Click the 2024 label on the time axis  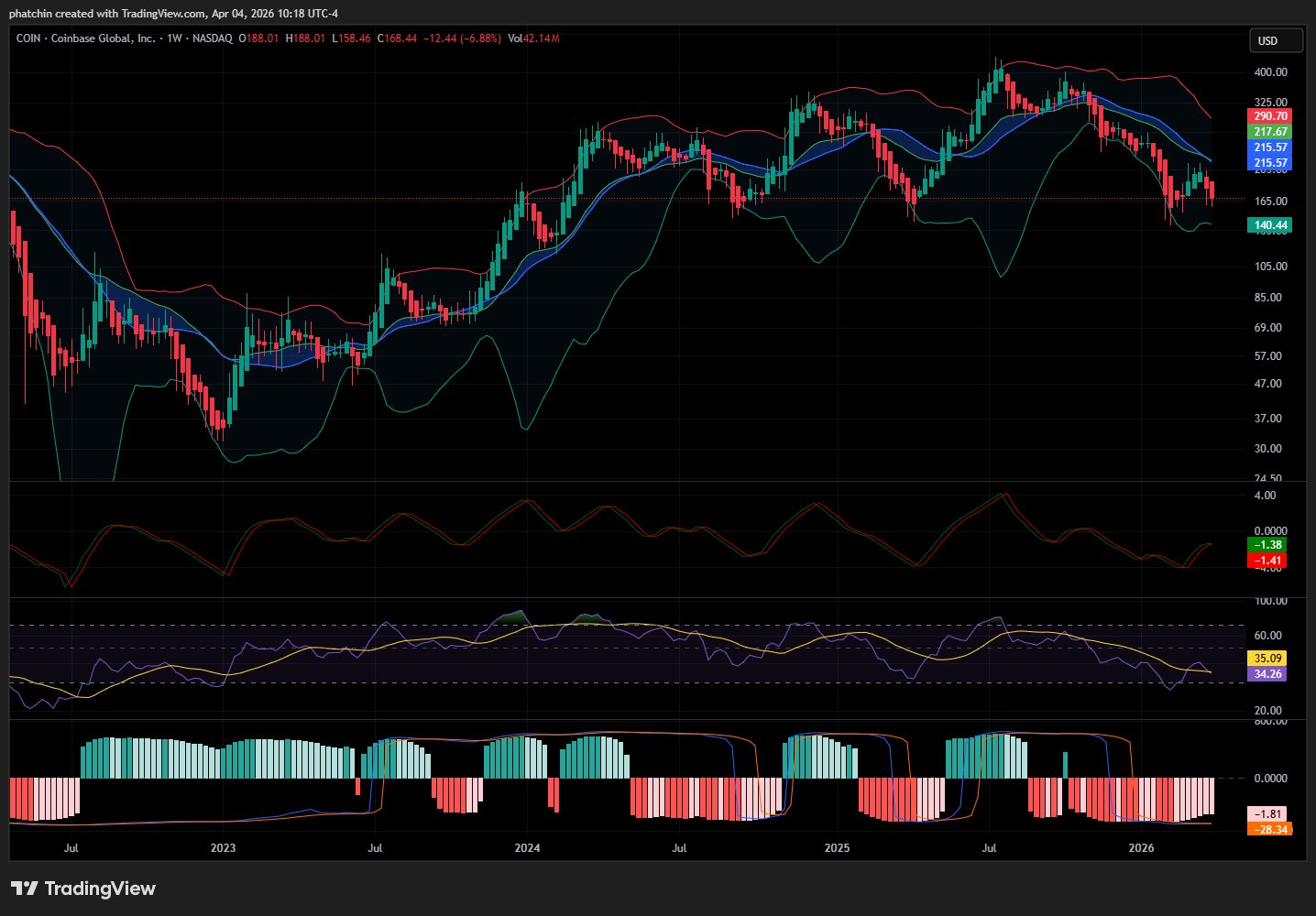point(527,848)
